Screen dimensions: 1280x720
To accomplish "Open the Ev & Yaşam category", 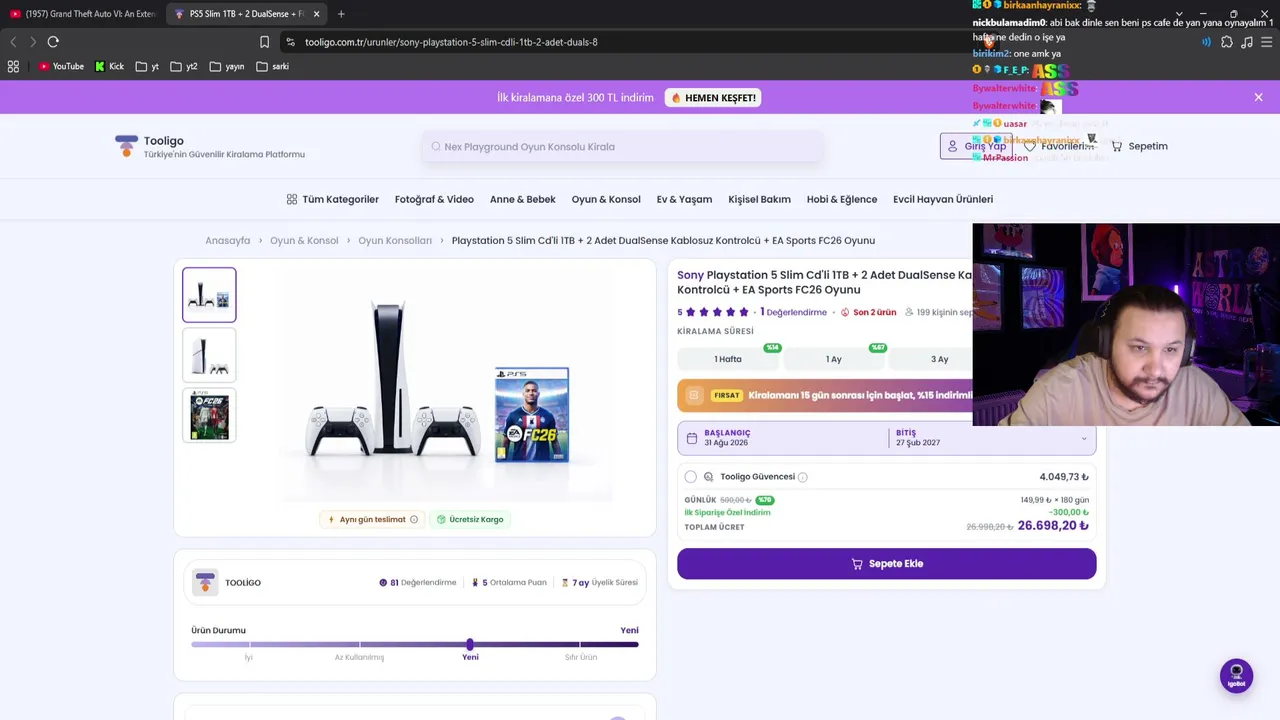I will point(684,200).
